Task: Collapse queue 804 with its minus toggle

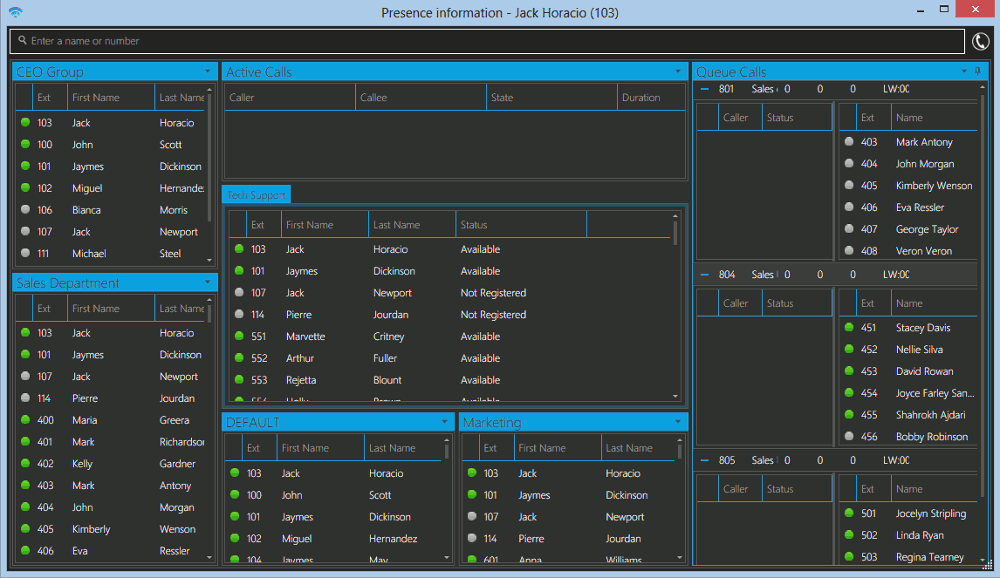Action: [x=703, y=274]
